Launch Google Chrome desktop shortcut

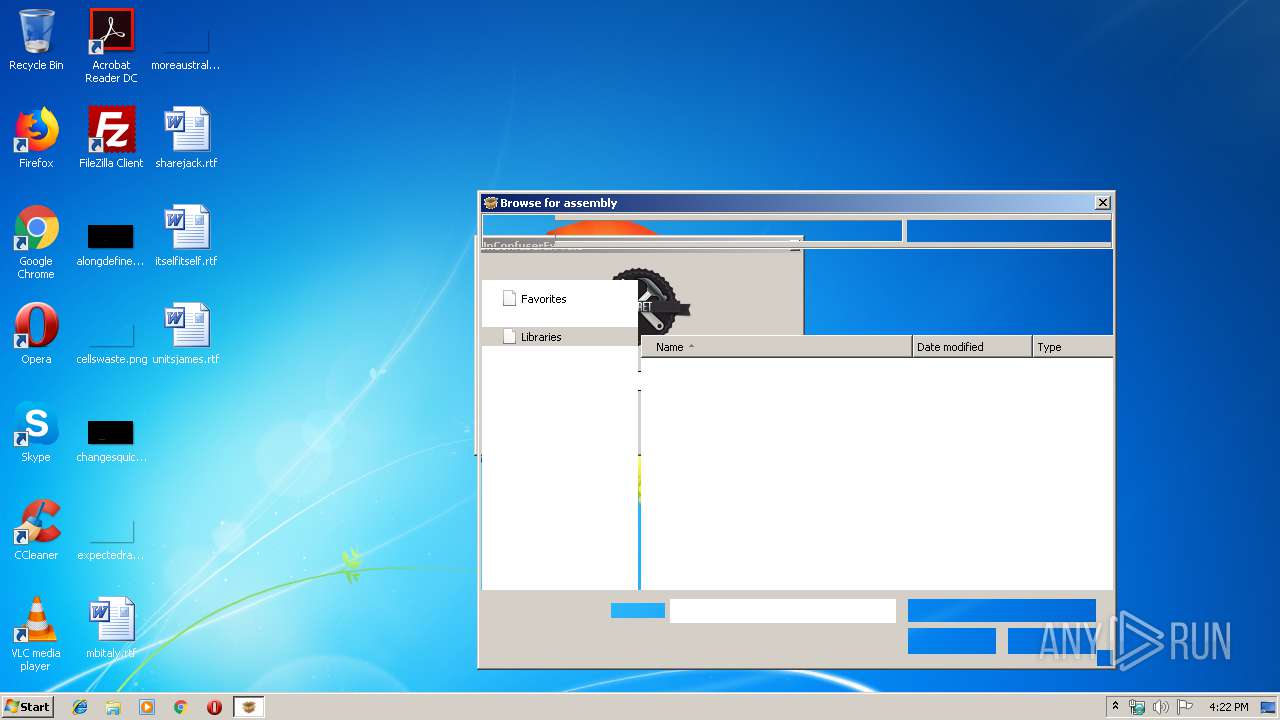click(x=36, y=243)
